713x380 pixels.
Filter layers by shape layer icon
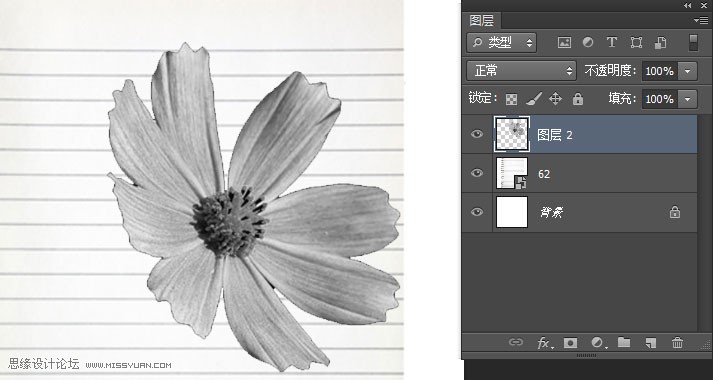[x=636, y=43]
